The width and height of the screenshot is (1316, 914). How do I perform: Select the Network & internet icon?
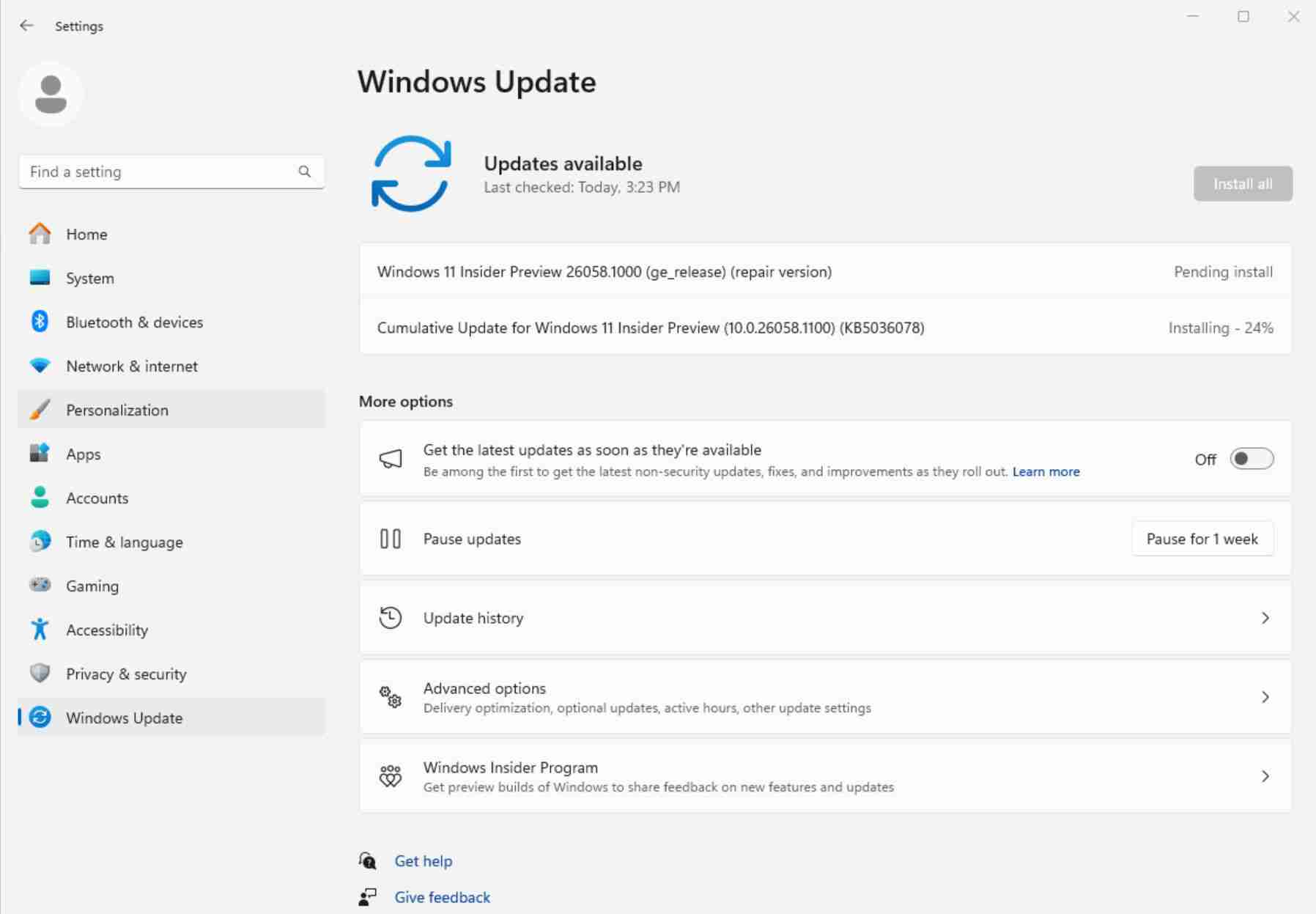point(40,366)
